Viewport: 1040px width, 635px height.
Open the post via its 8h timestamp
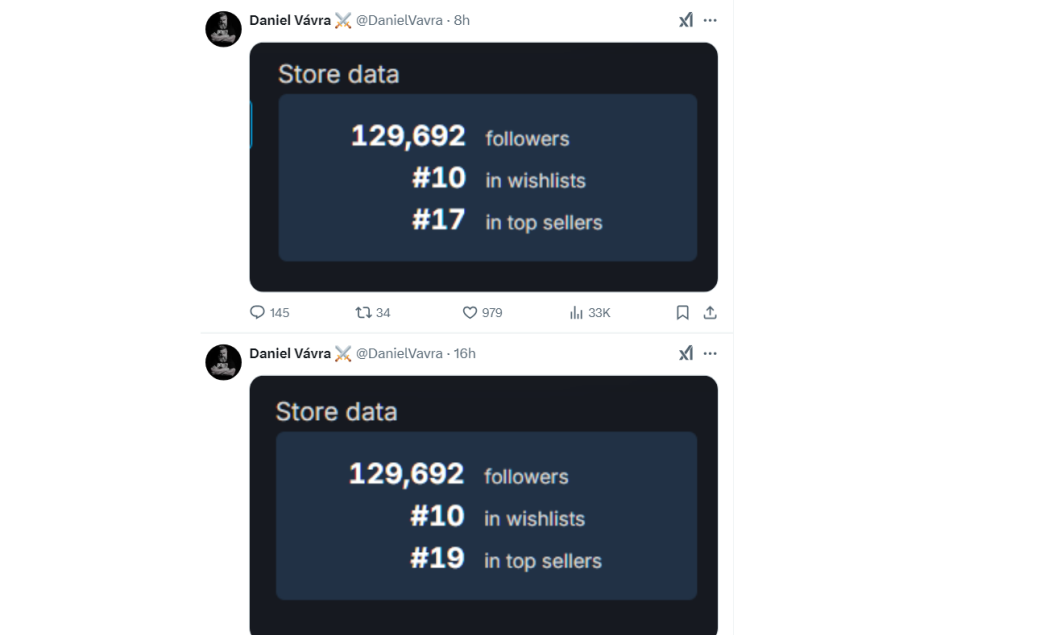click(x=462, y=20)
